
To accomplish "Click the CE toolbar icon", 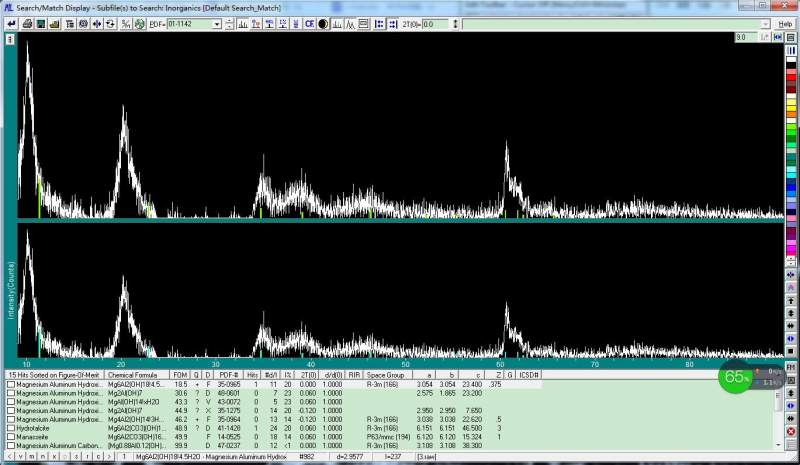I will pos(310,23).
